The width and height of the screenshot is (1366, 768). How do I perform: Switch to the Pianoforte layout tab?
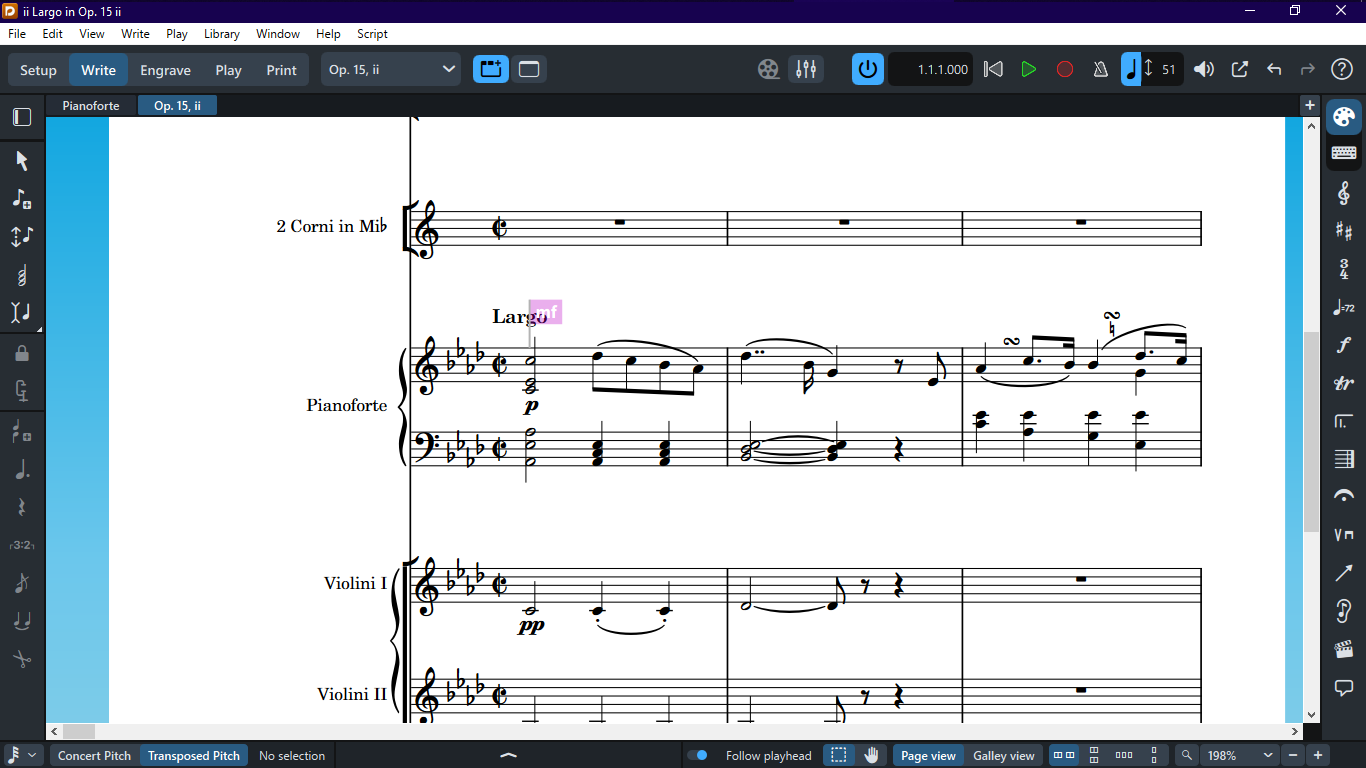point(91,106)
